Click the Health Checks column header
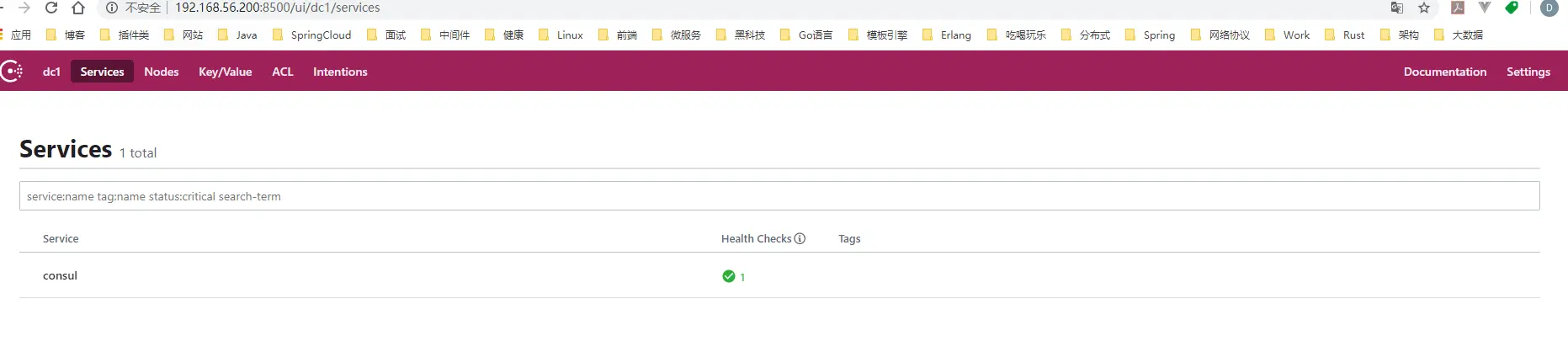 click(x=757, y=238)
